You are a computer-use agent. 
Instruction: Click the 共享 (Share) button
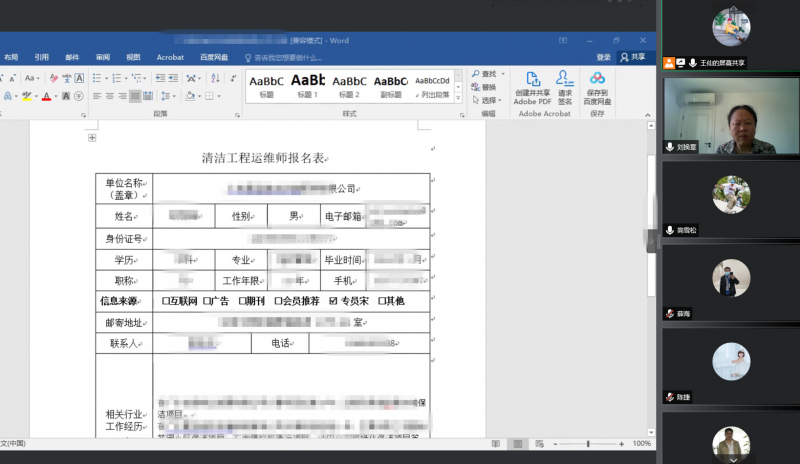[x=633, y=57]
